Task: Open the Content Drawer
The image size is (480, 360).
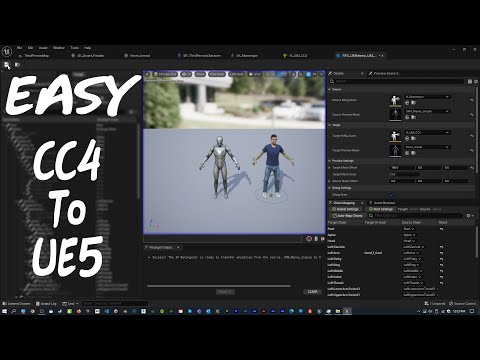Action: [x=16, y=304]
